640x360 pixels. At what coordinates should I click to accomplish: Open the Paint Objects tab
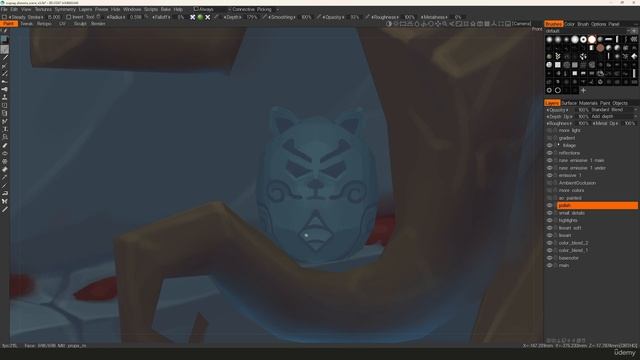click(x=614, y=103)
